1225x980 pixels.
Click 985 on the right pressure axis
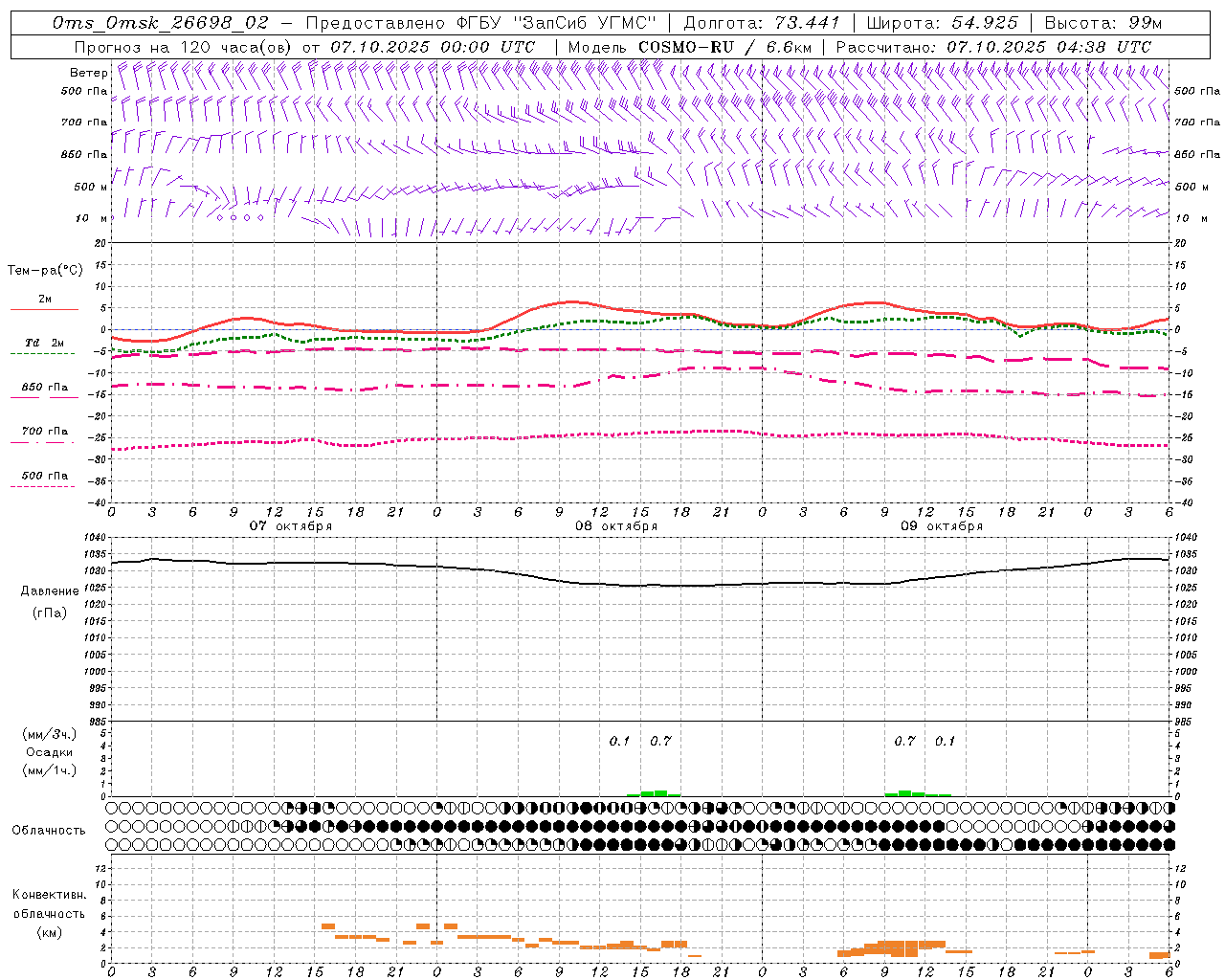click(x=1185, y=722)
